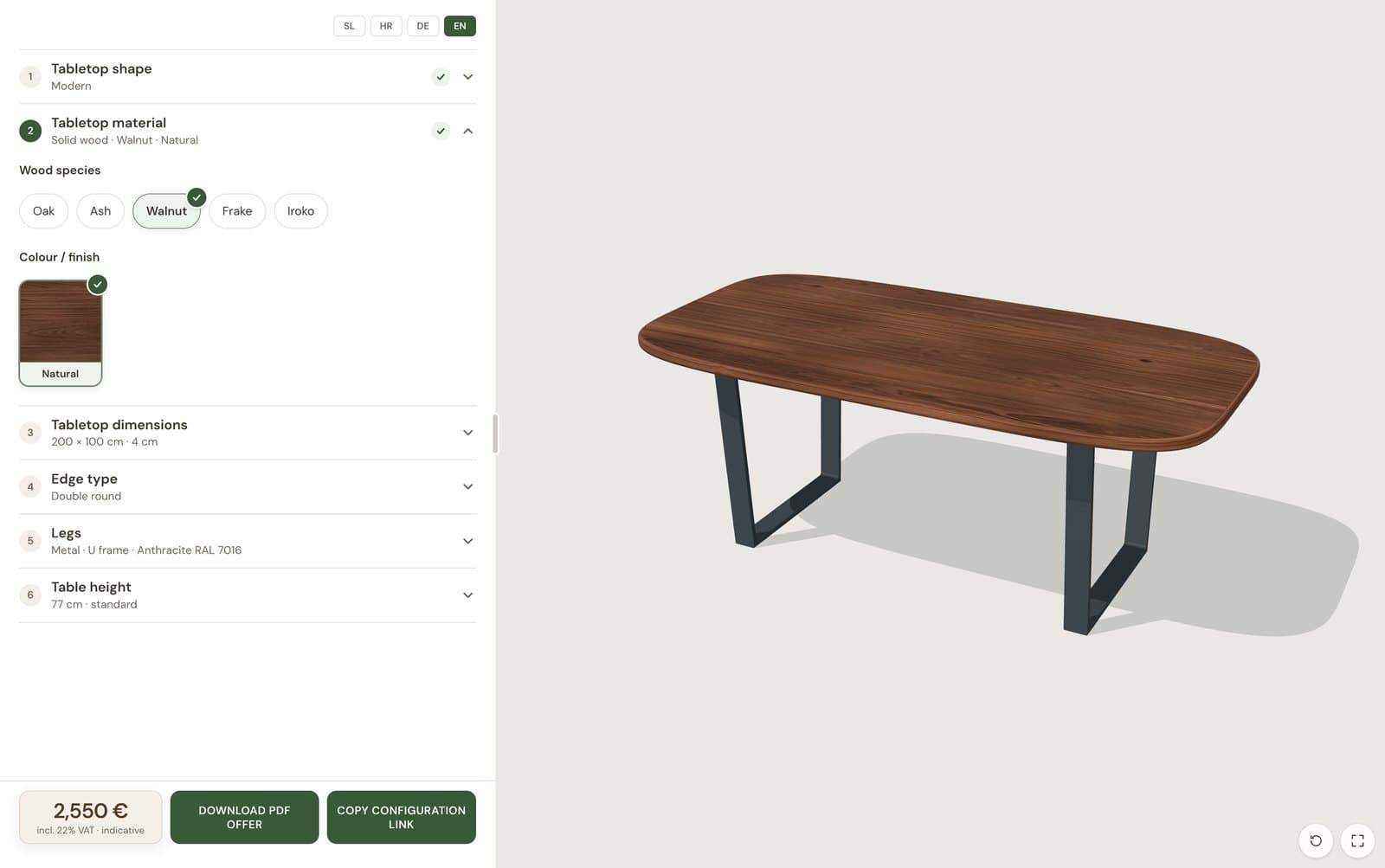Select Oak wood species
Screen dimensions: 1385x868
(43, 211)
